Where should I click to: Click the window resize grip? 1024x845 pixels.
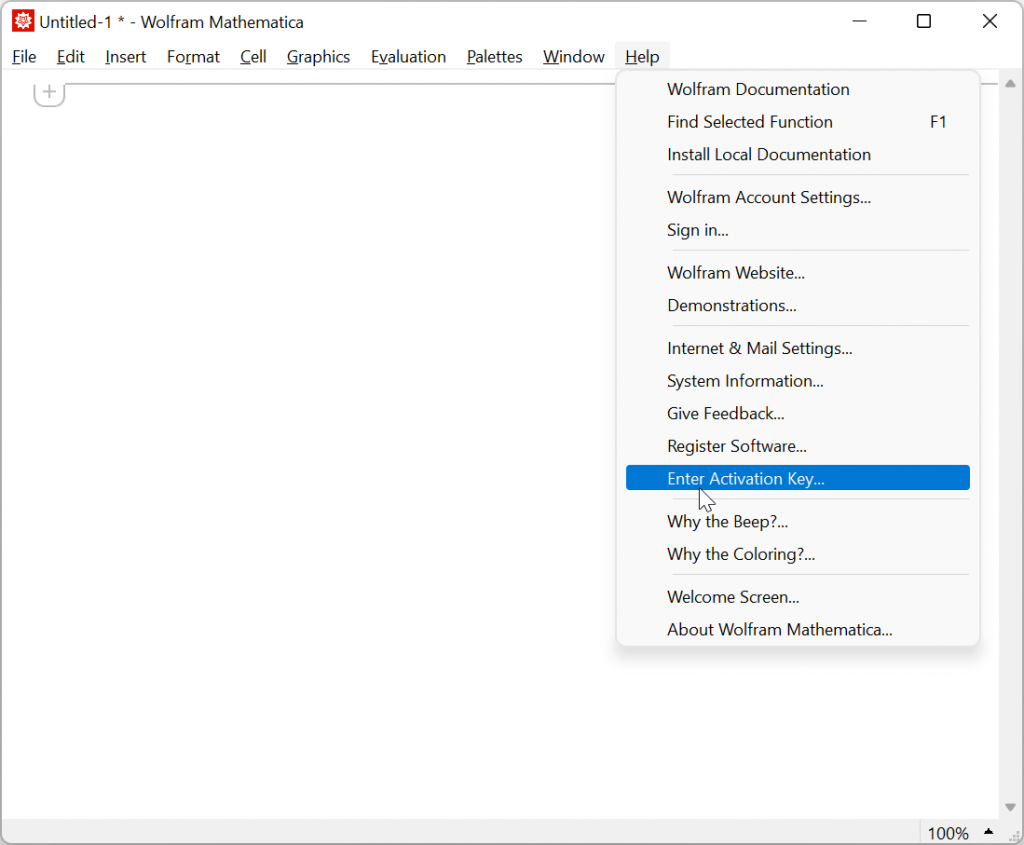point(1015,834)
